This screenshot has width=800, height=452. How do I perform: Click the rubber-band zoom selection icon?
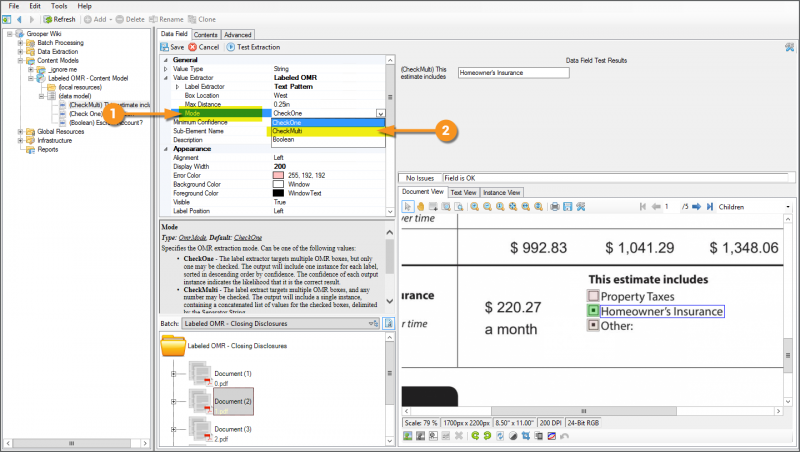coord(446,207)
